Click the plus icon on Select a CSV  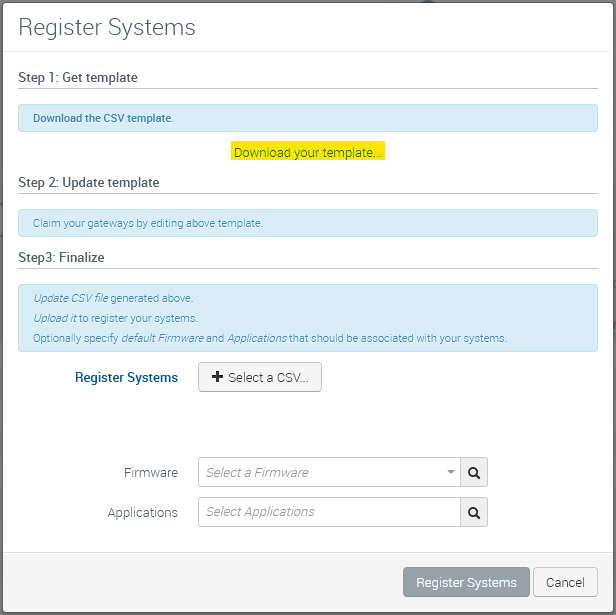(x=216, y=378)
